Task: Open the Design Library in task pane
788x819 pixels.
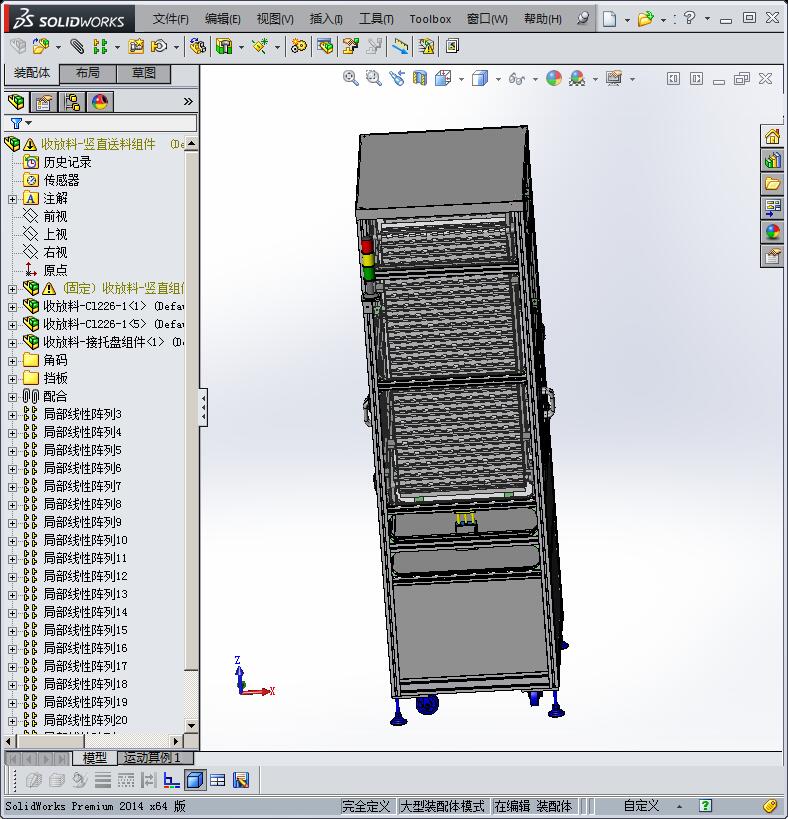Action: pos(772,160)
